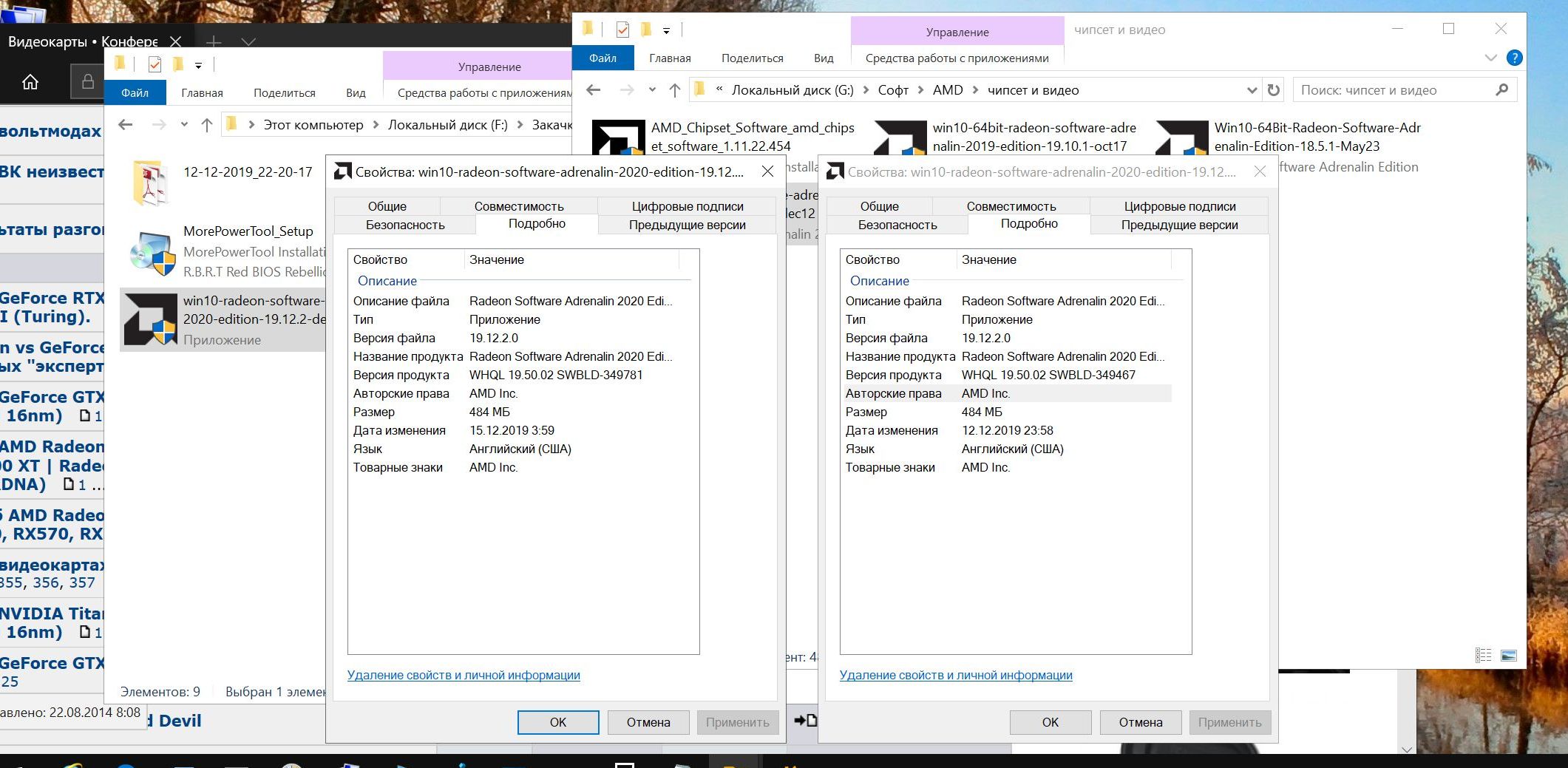The height and width of the screenshot is (768, 1568).
Task: Go up one level in G: drive Explorer
Action: 674,90
